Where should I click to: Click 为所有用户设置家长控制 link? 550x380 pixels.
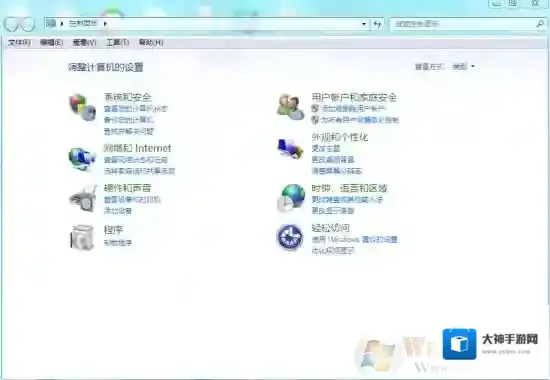click(360, 120)
